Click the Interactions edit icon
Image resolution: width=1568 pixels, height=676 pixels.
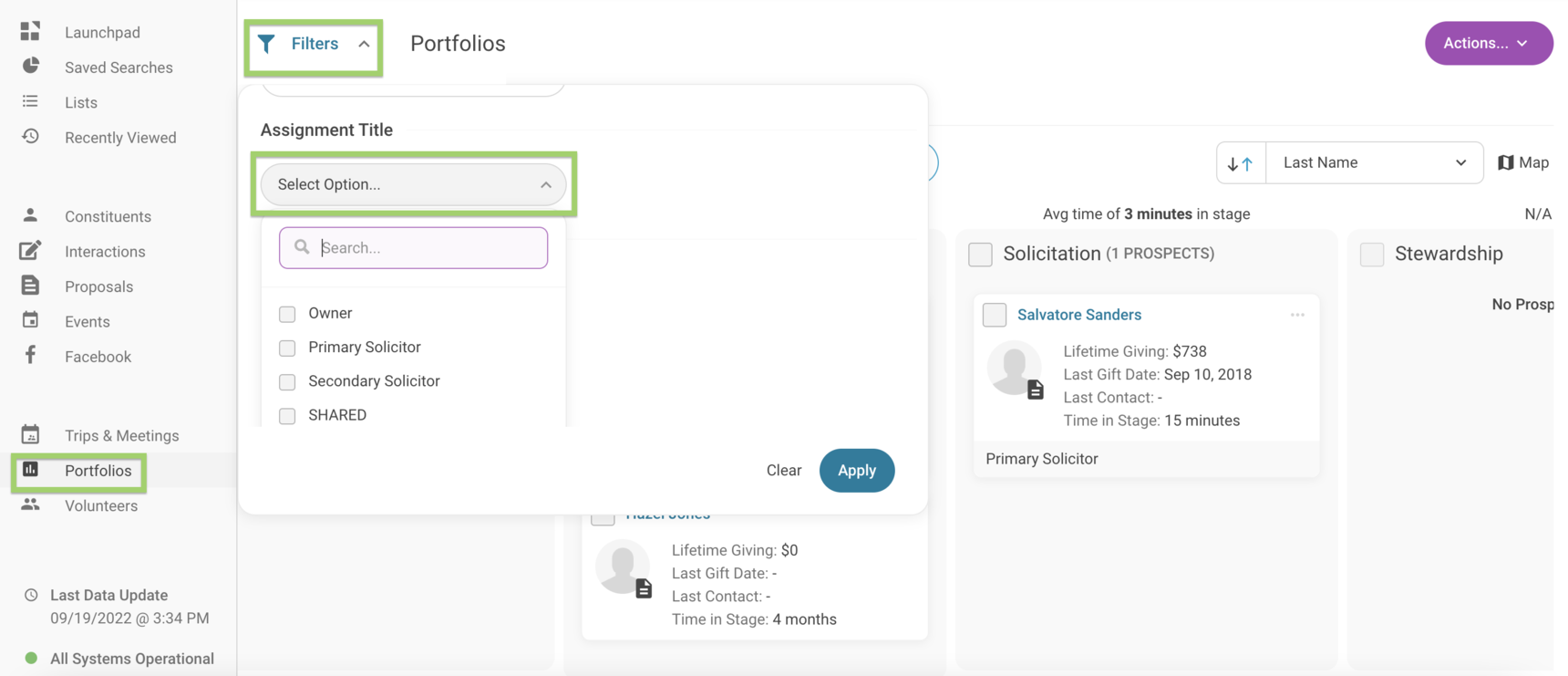point(30,250)
